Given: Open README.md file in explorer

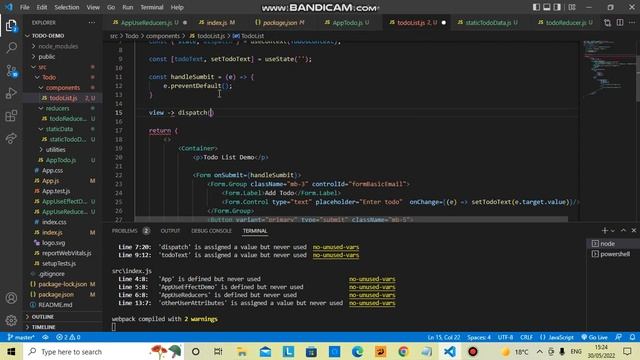Looking at the screenshot, I should 62,305.
